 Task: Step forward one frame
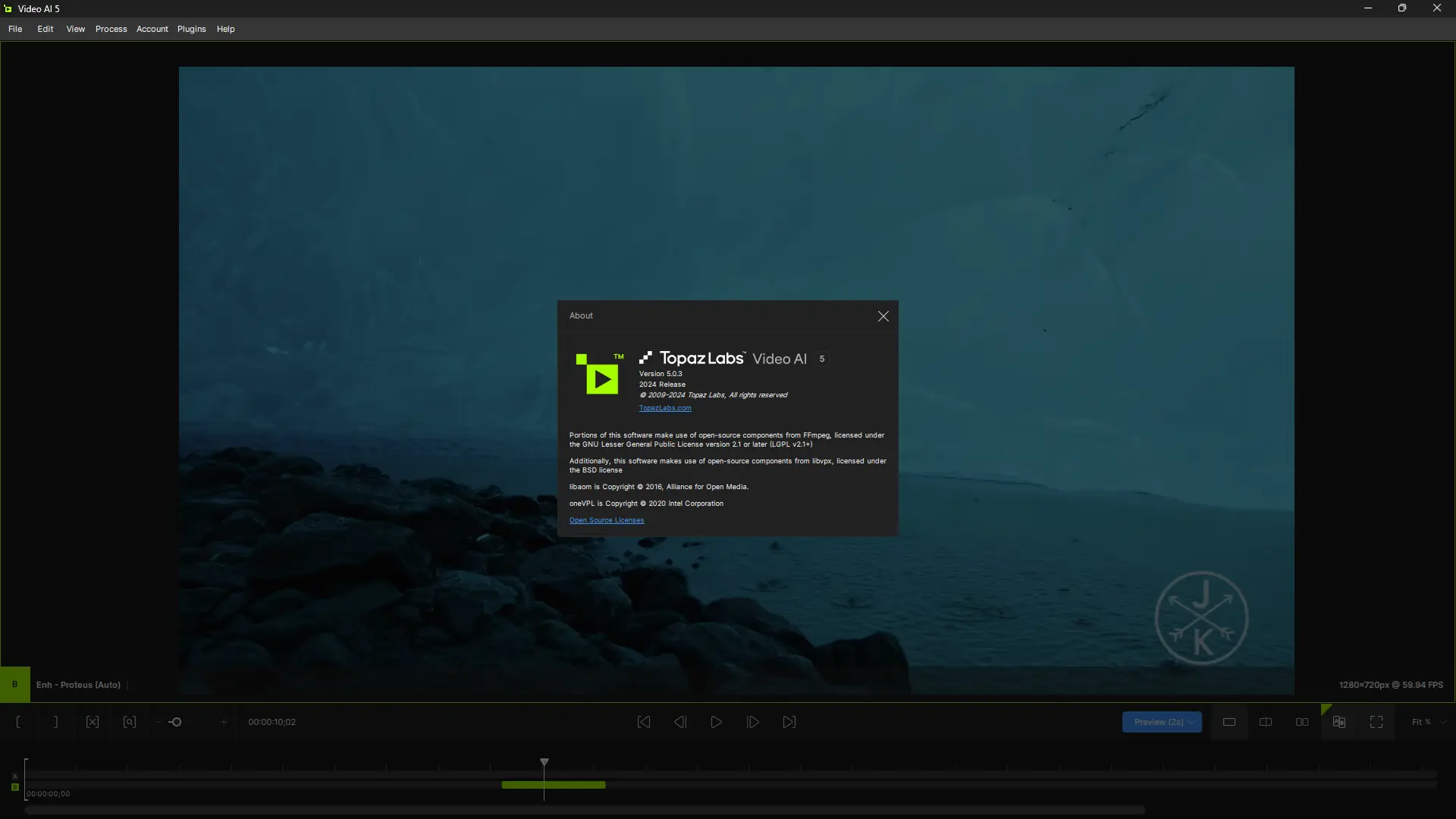tap(753, 722)
